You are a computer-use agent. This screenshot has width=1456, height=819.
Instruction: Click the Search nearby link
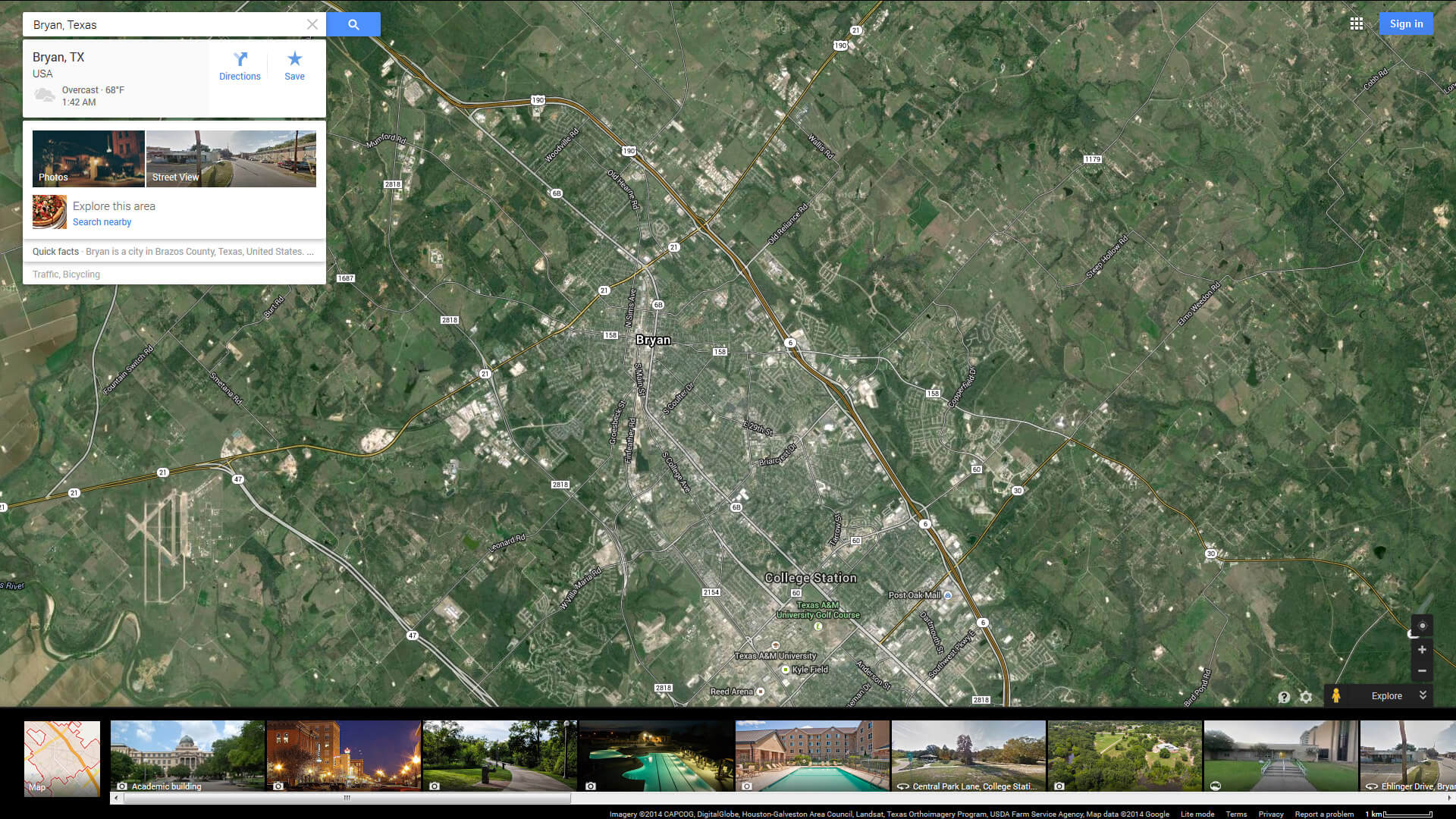coord(102,222)
